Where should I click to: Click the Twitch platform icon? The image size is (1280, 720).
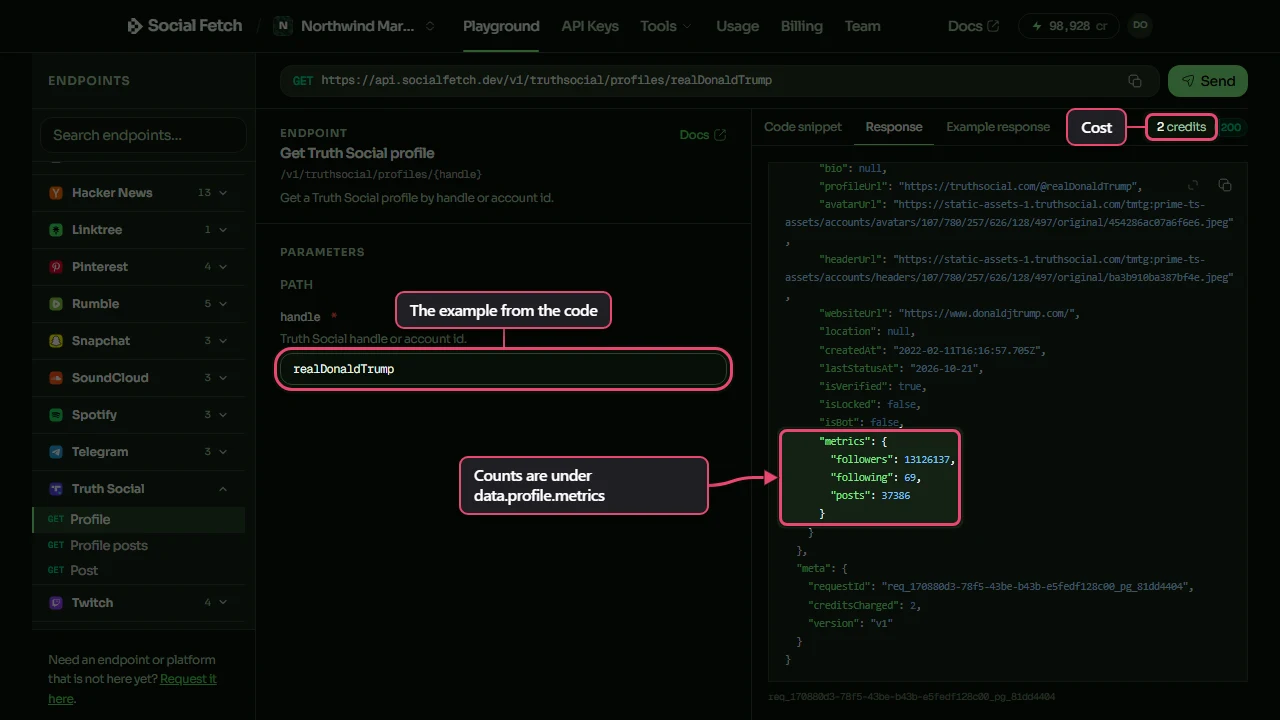[56, 603]
